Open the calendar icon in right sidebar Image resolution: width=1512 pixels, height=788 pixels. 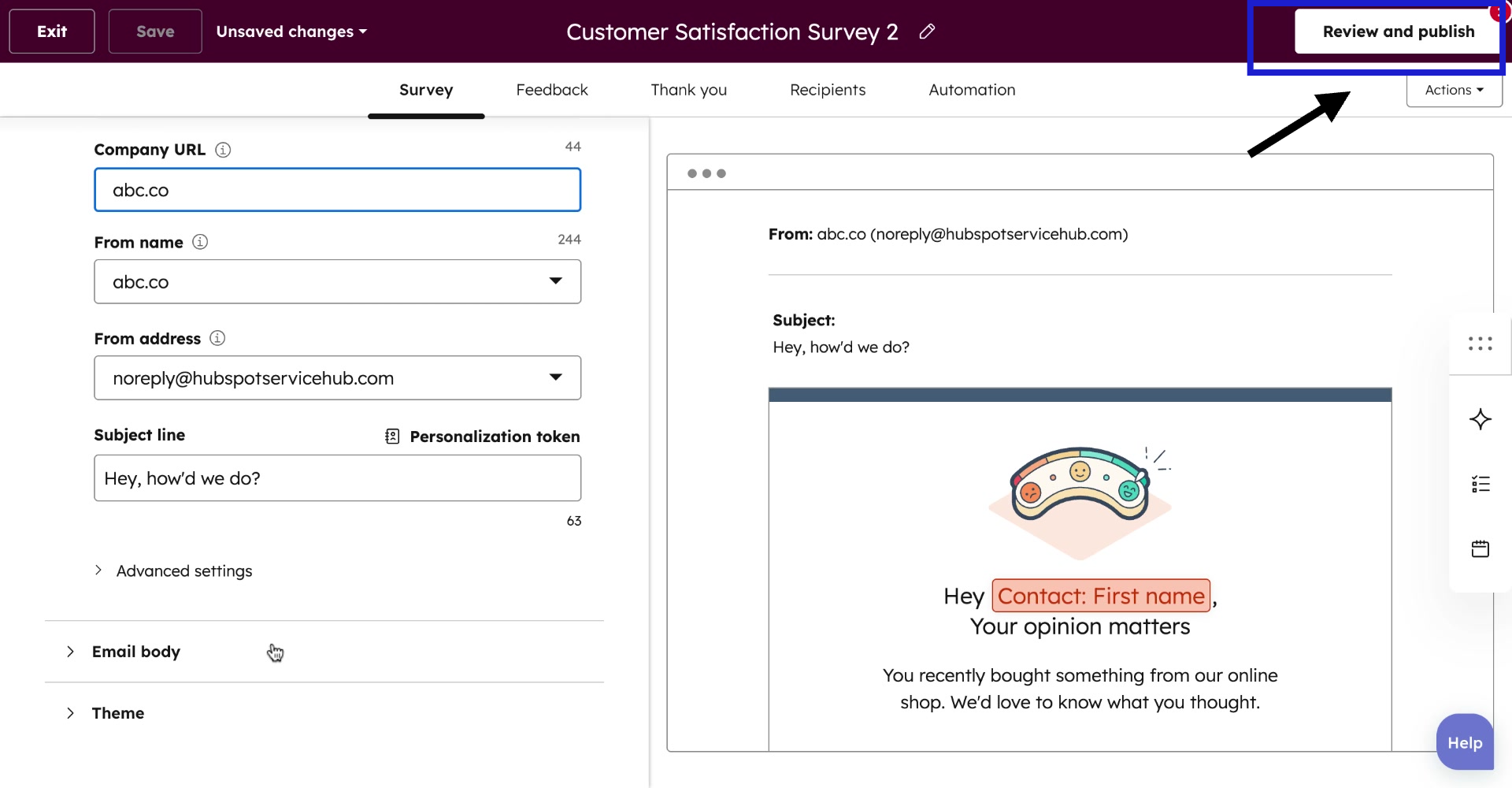pyautogui.click(x=1480, y=548)
